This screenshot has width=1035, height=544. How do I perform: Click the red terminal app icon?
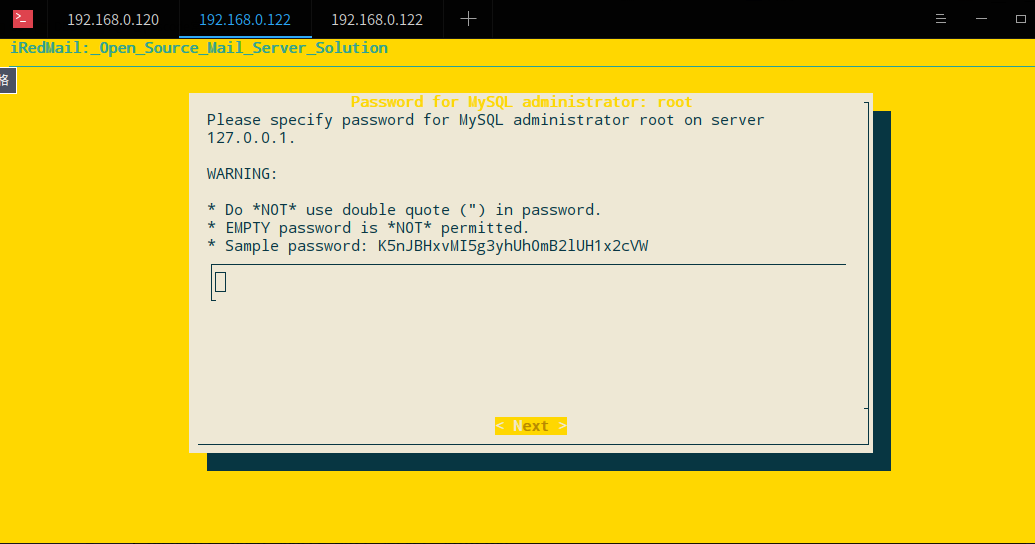(x=23, y=18)
